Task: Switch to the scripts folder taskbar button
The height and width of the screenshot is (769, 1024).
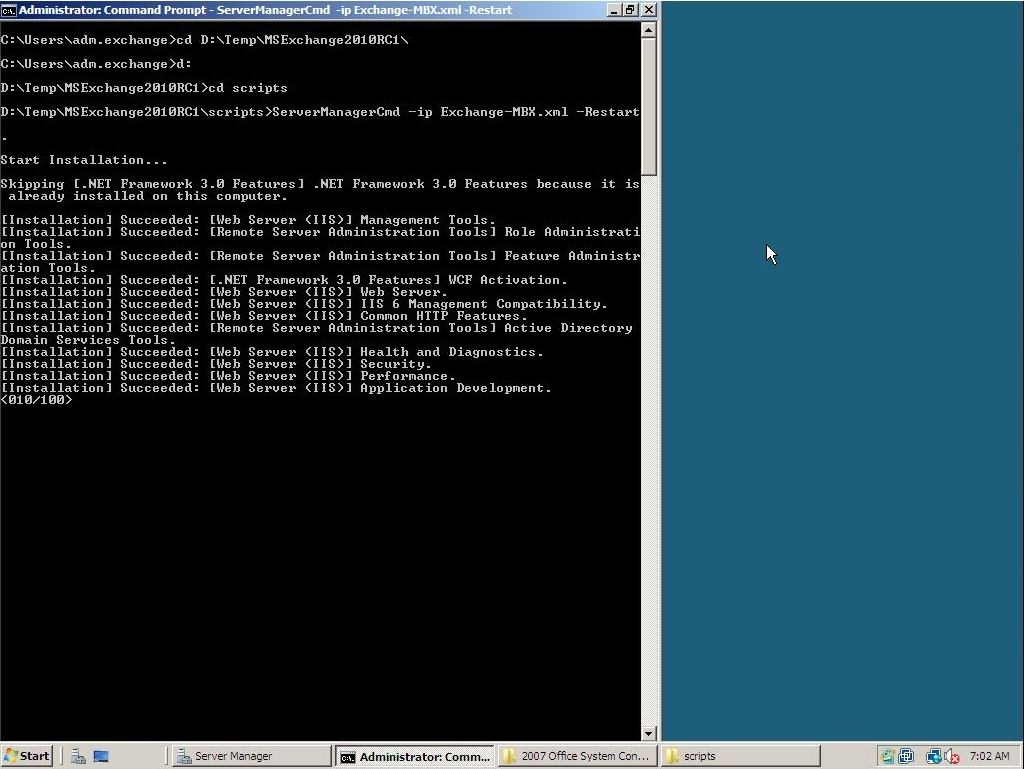Action: [x=741, y=756]
